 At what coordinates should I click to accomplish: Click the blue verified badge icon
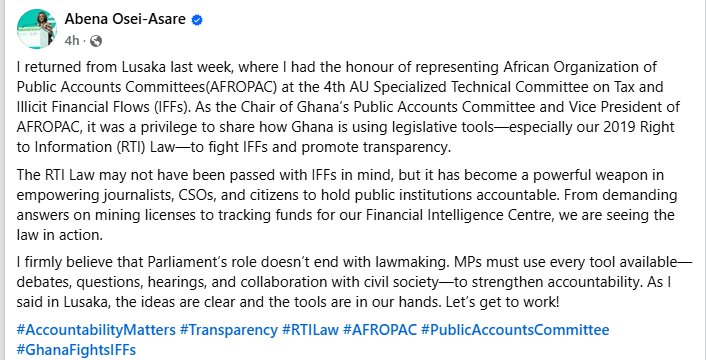(x=197, y=20)
